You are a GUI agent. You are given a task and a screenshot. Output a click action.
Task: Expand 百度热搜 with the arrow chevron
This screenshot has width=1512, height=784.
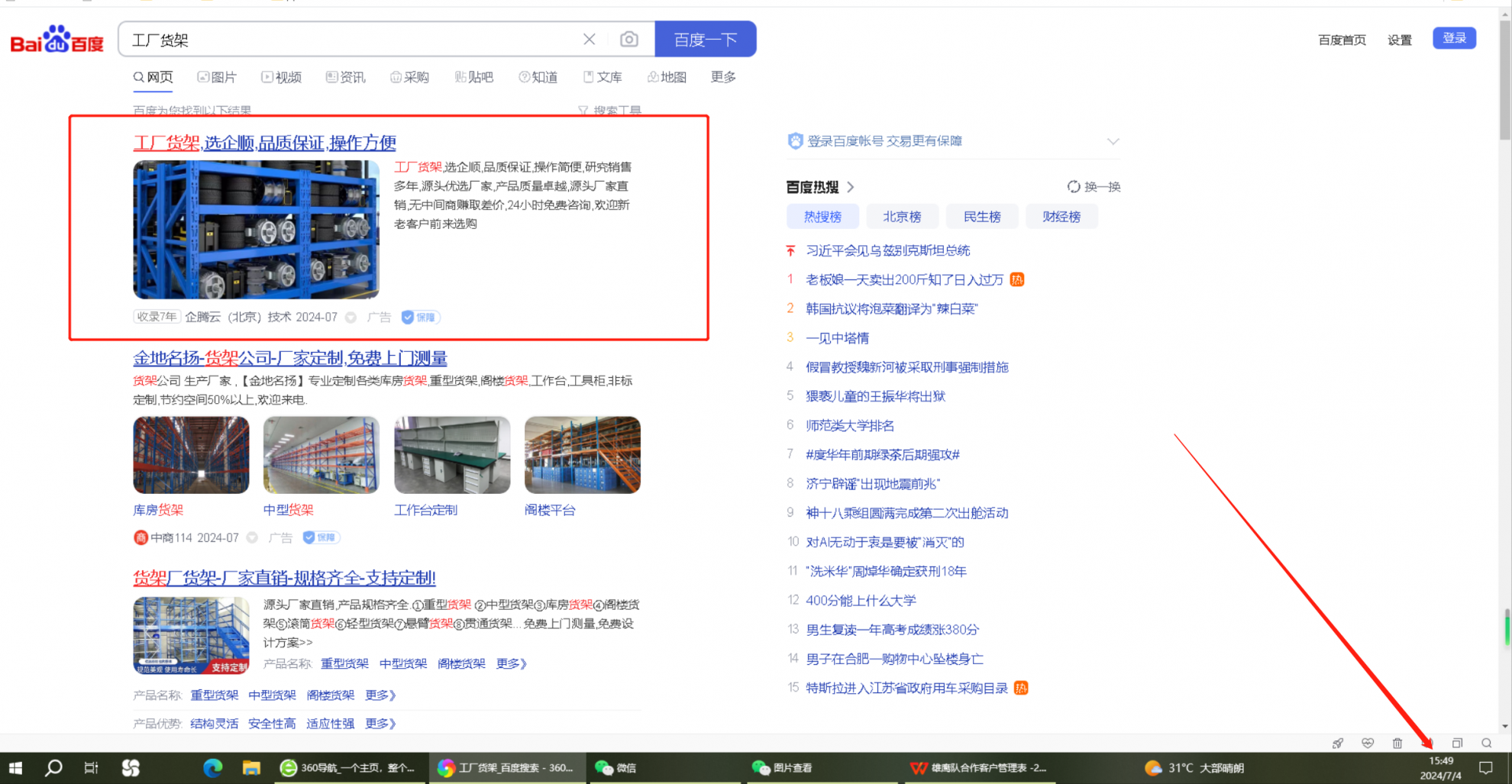pos(851,187)
